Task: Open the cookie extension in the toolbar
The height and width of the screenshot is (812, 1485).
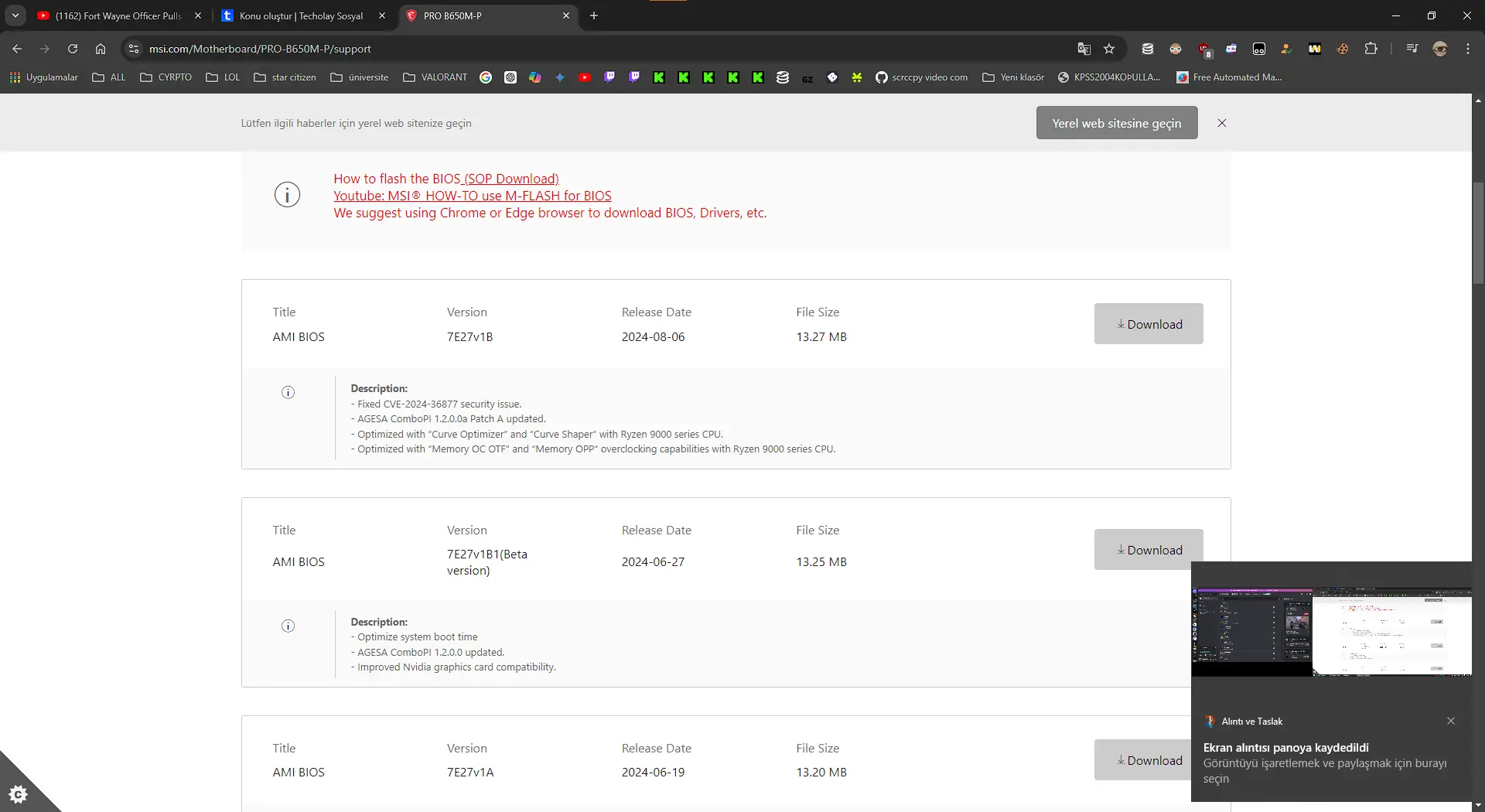Action: point(1343,49)
